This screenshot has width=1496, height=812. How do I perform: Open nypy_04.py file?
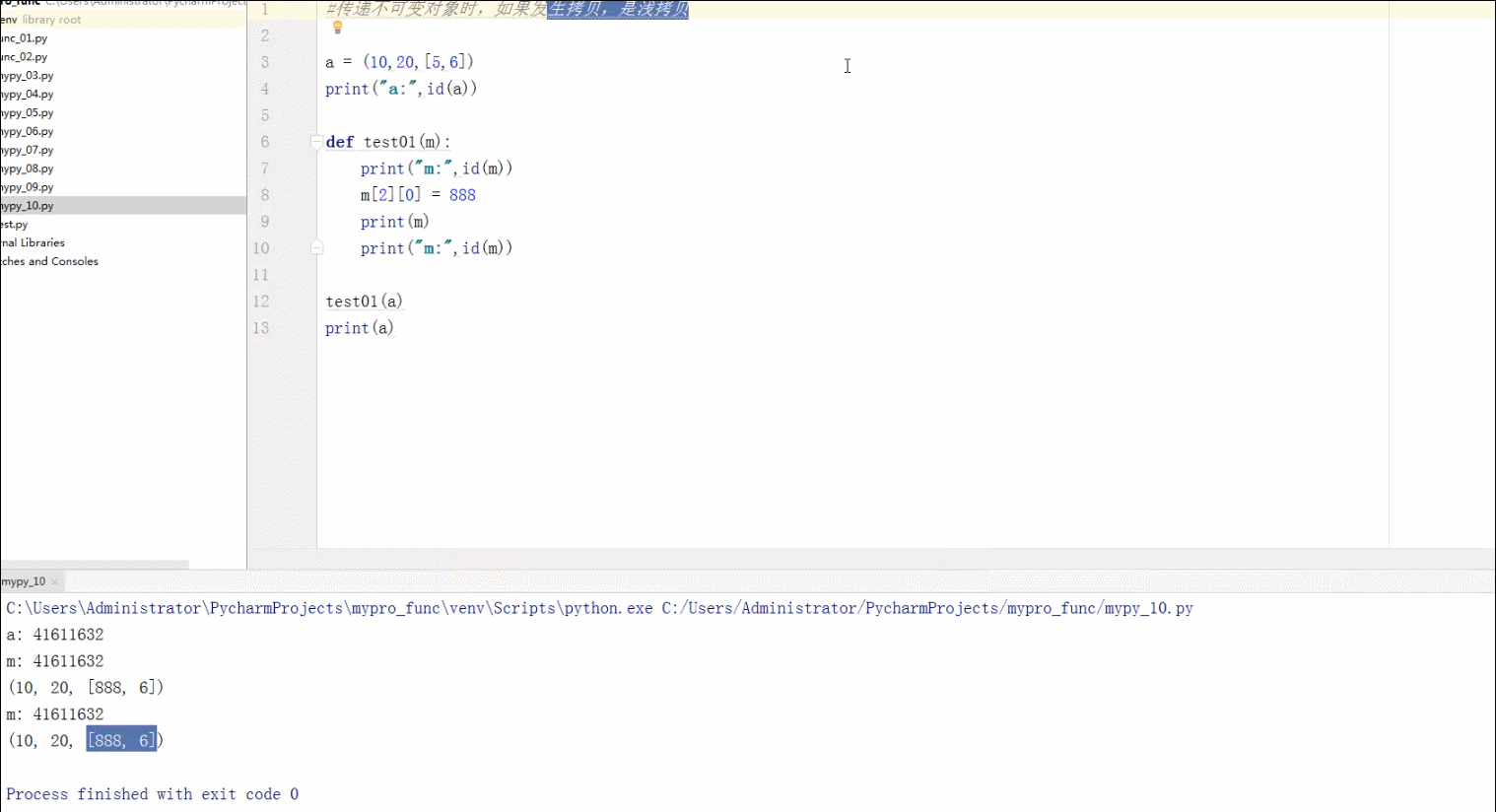point(28,95)
